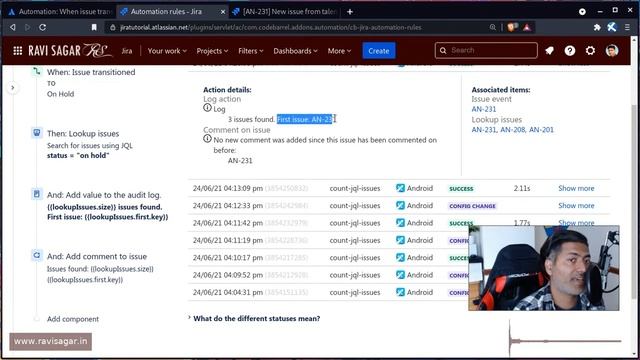Click highlighted First issue: AN-231 text
Screen dimensions: 640x360
point(306,119)
